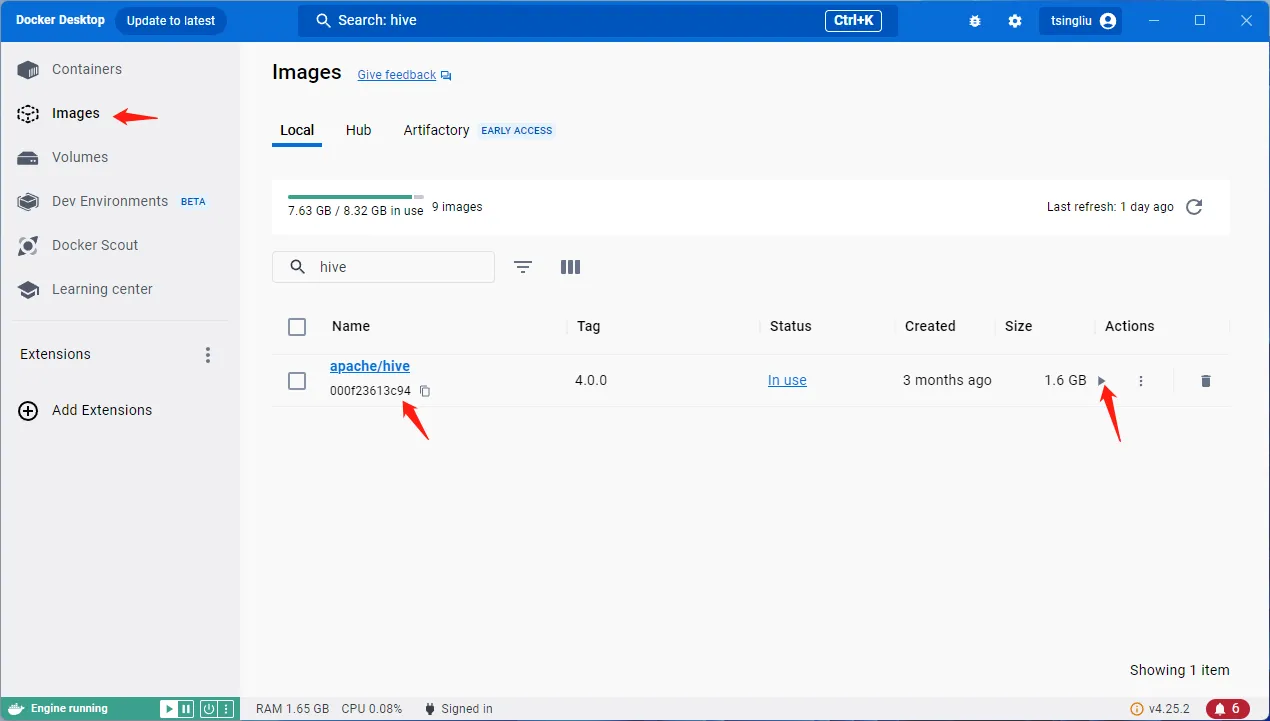Click the 4.0.0 tag cell
Screen dimensions: 1270x721
pos(591,380)
